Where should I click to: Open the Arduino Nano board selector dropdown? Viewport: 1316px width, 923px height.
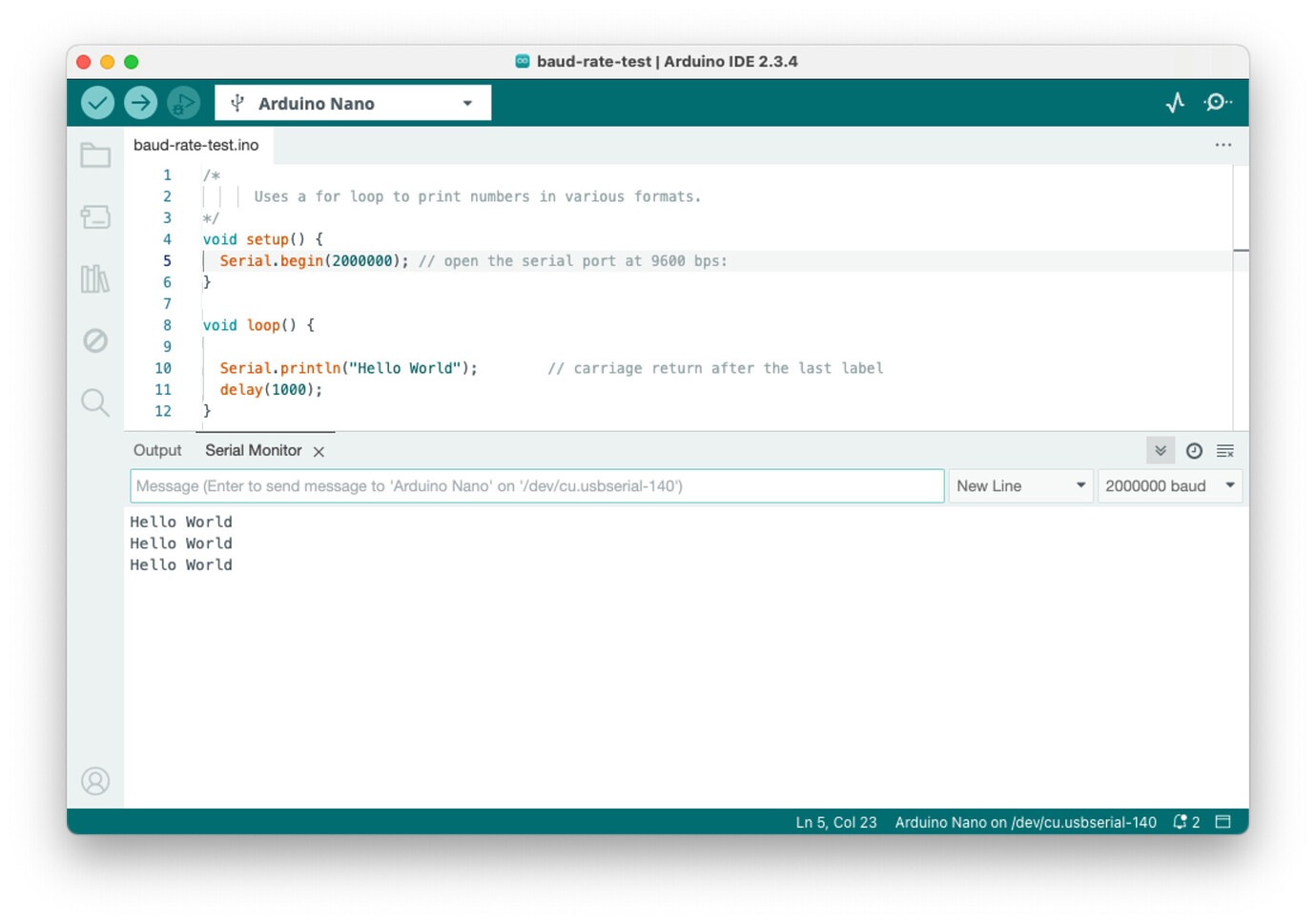point(352,102)
